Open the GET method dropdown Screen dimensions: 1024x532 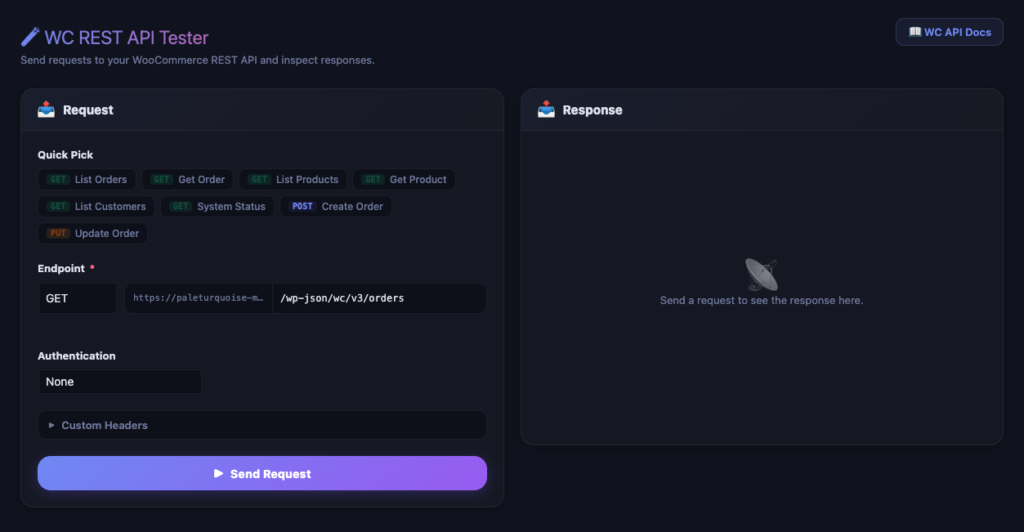(x=77, y=298)
